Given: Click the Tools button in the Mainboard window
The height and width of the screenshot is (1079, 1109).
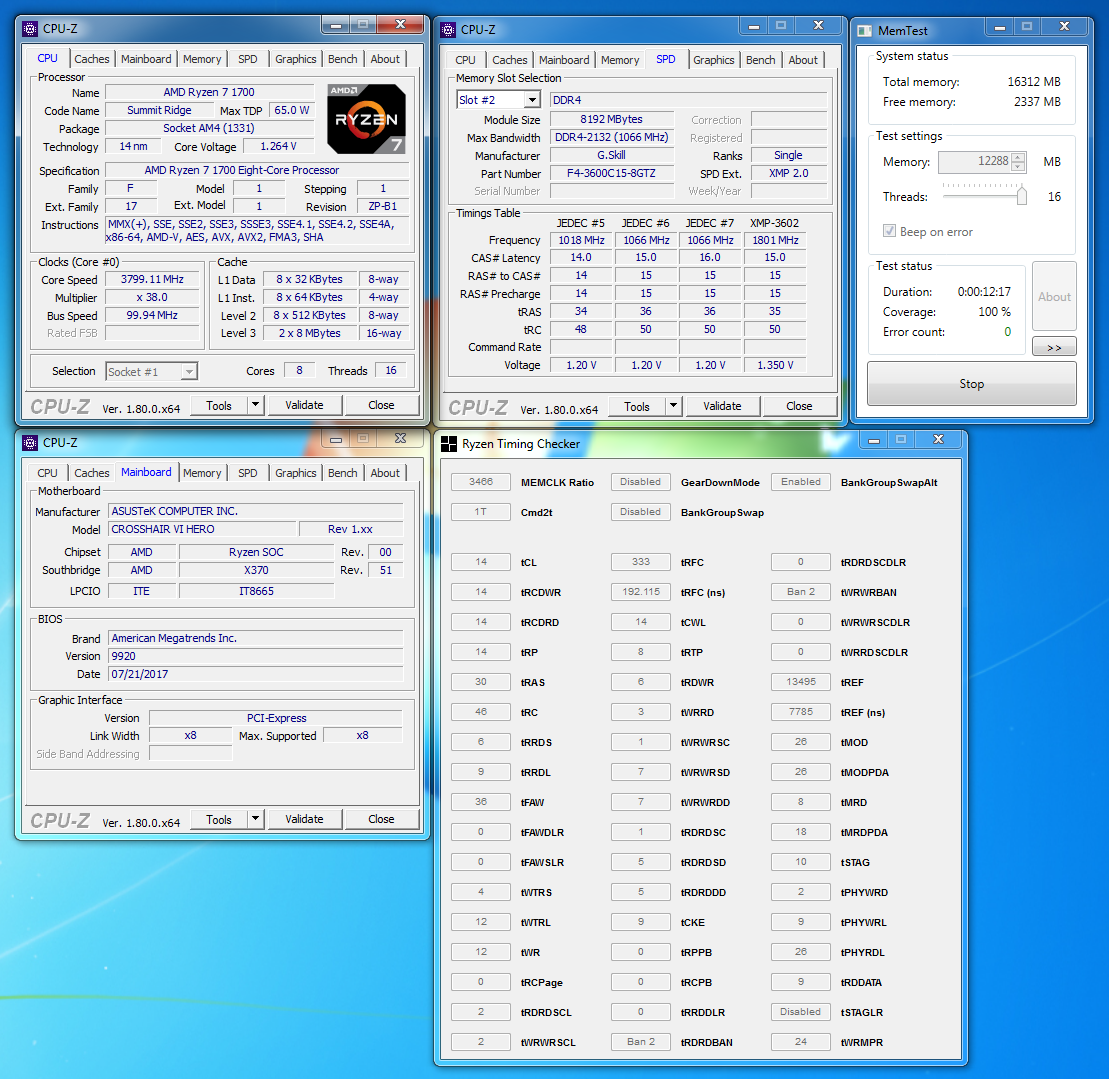Looking at the screenshot, I should click(219, 819).
